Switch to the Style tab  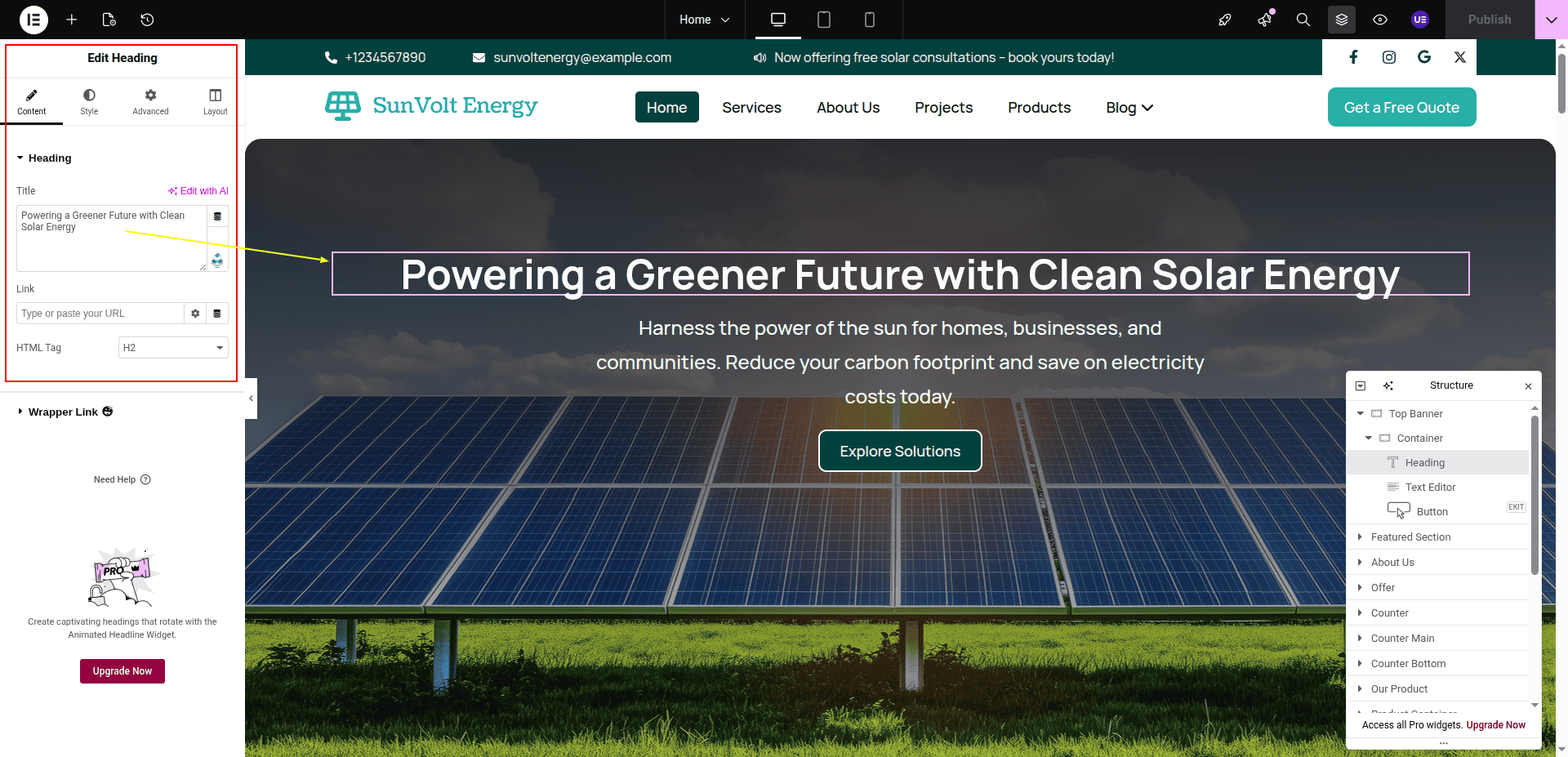click(x=89, y=101)
